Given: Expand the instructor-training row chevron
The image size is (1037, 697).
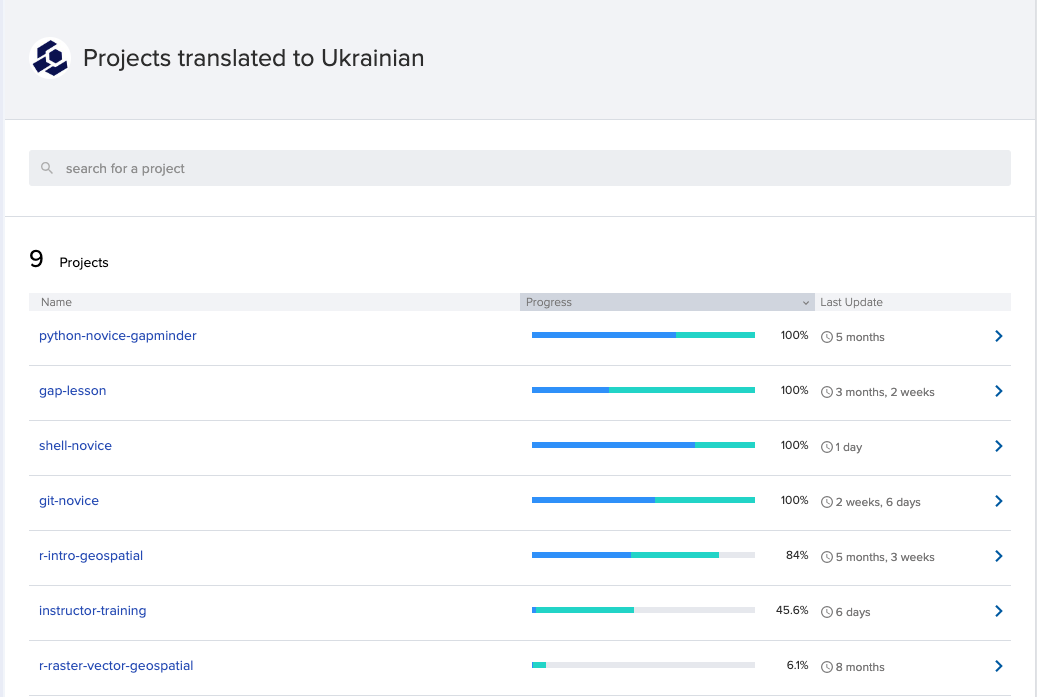Looking at the screenshot, I should point(998,611).
